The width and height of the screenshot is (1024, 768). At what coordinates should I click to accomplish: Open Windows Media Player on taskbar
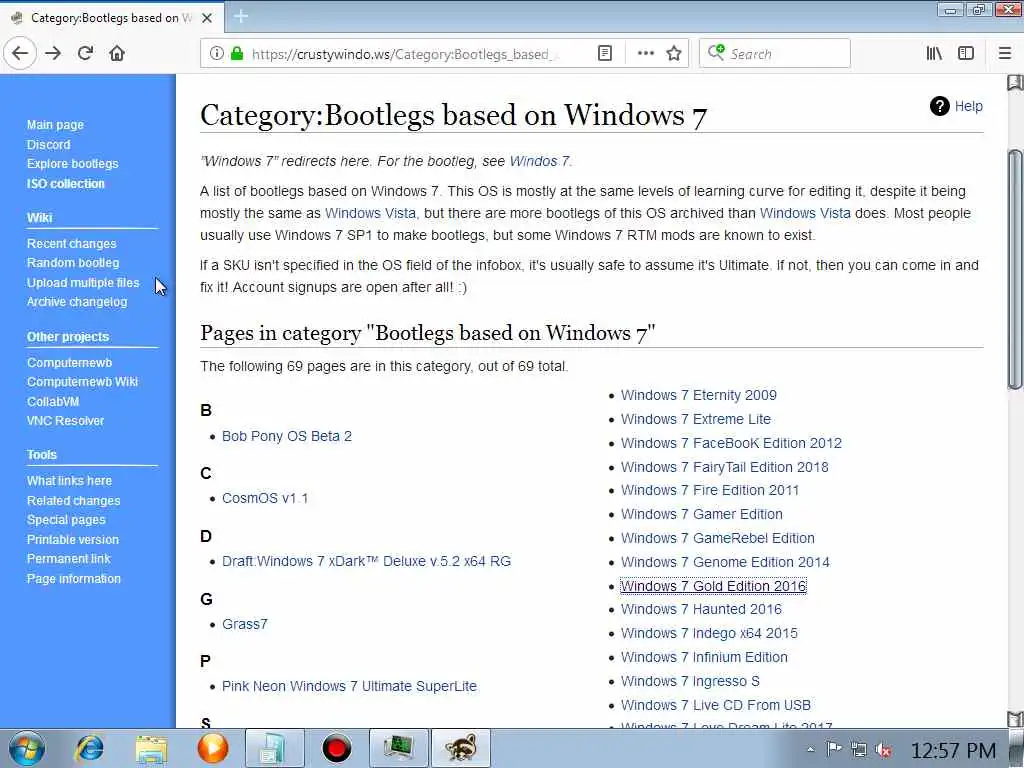(x=213, y=748)
